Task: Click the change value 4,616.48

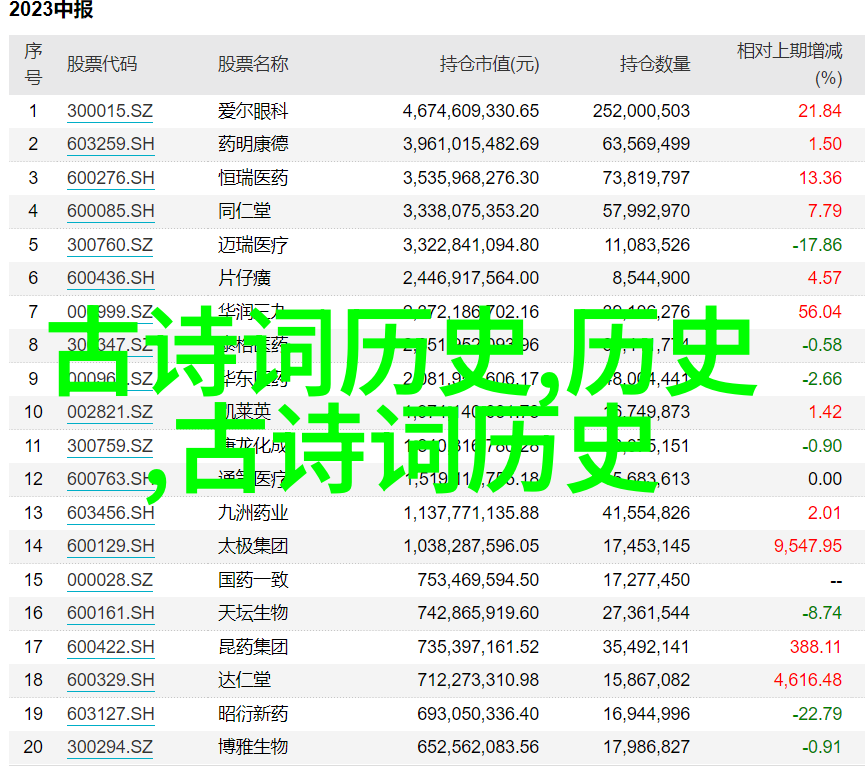Action: coord(808,680)
